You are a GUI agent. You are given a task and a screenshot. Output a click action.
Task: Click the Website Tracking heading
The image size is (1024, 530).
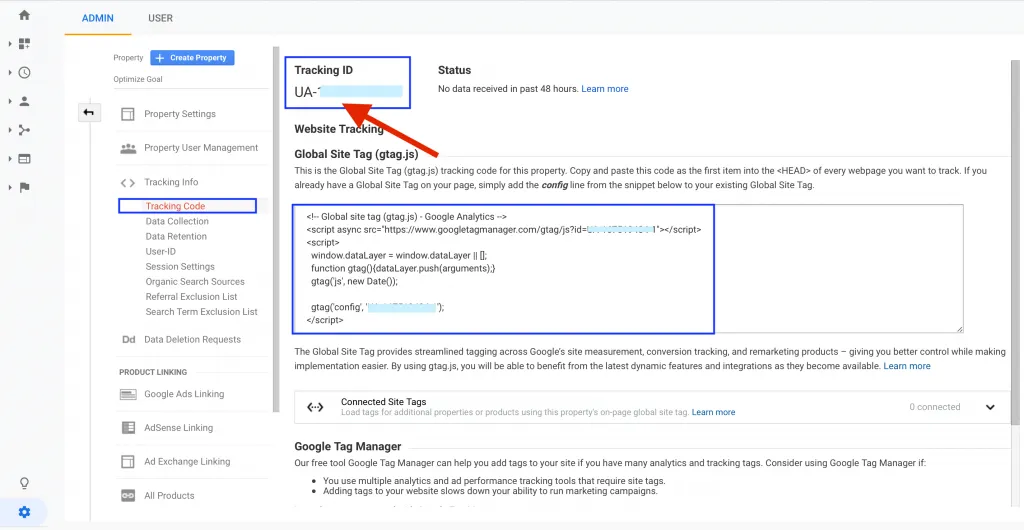[339, 129]
